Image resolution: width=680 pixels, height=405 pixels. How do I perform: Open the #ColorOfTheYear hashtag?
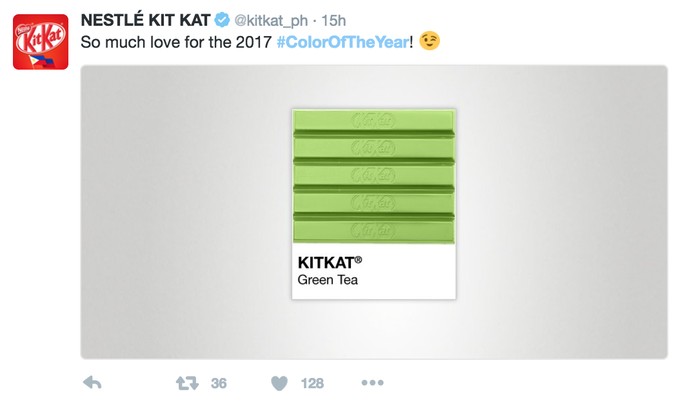pos(342,43)
